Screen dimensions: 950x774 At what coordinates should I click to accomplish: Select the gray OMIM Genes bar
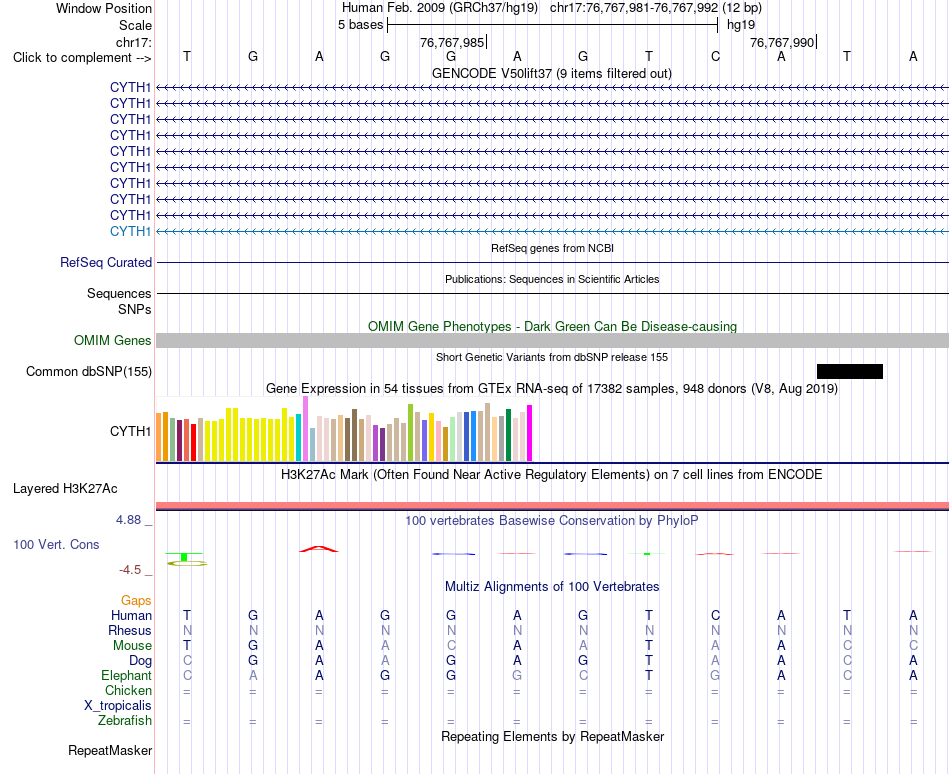(x=552, y=340)
